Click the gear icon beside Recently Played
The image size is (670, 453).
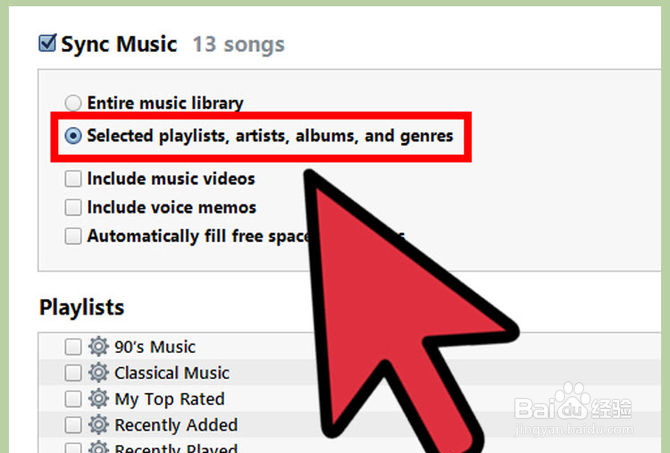point(98,447)
